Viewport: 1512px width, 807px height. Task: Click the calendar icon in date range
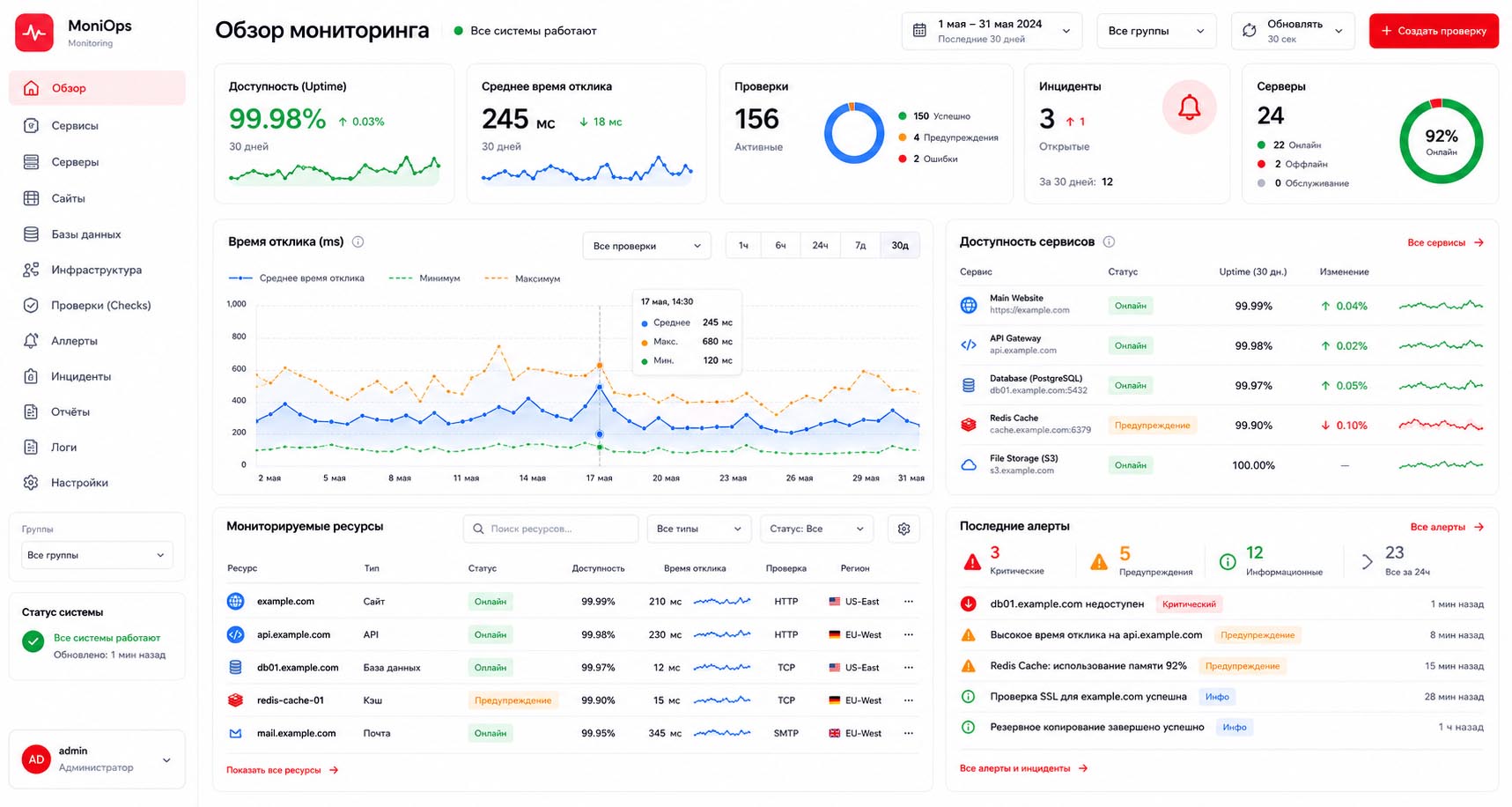919,31
